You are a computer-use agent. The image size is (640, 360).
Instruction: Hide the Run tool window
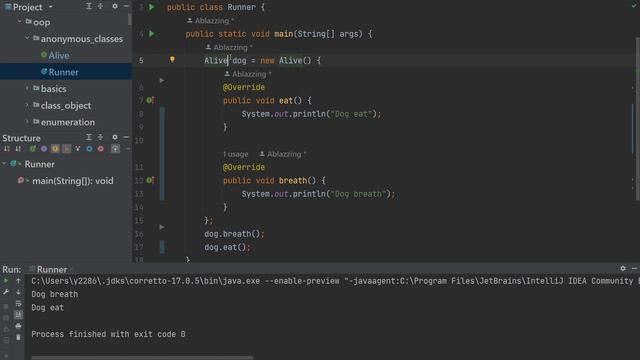coord(634,269)
